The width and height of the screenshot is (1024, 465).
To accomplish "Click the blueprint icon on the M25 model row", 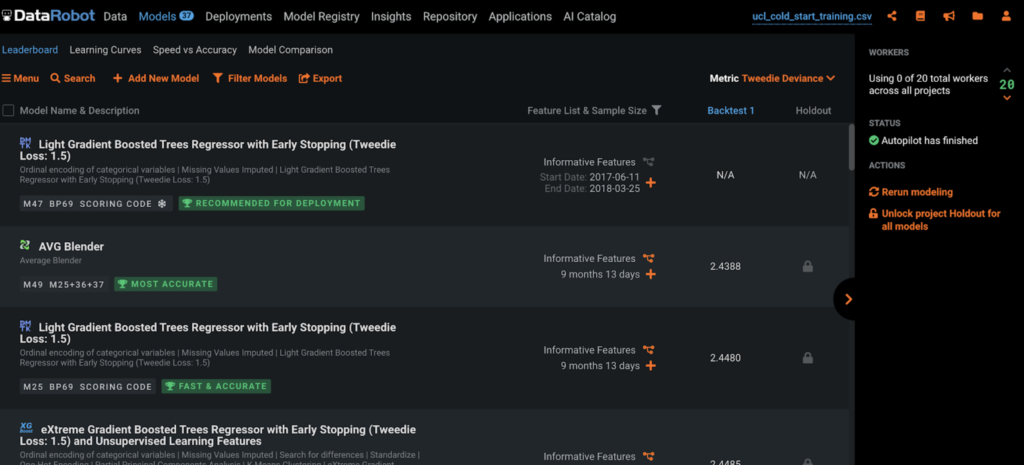I will [648, 350].
